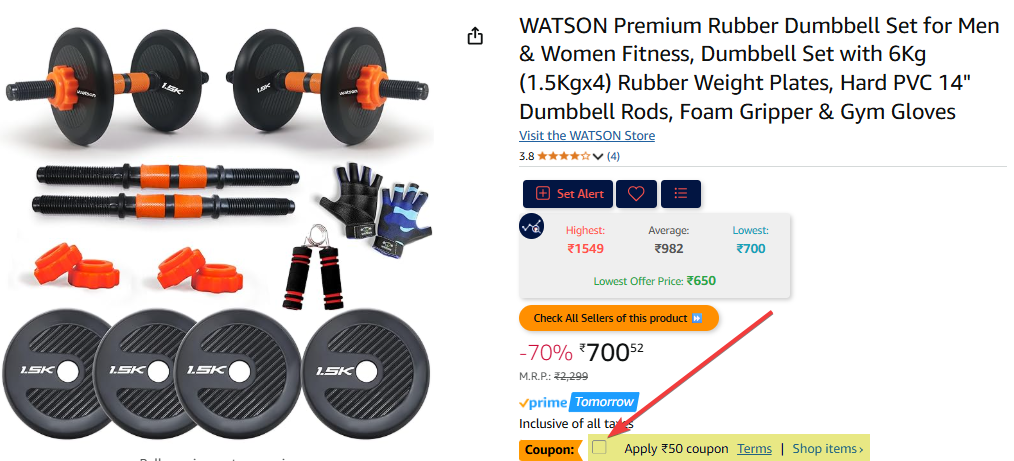This screenshot has width=1014, height=461.
Task: Click the Tomorrow delivery badge
Action: point(604,402)
